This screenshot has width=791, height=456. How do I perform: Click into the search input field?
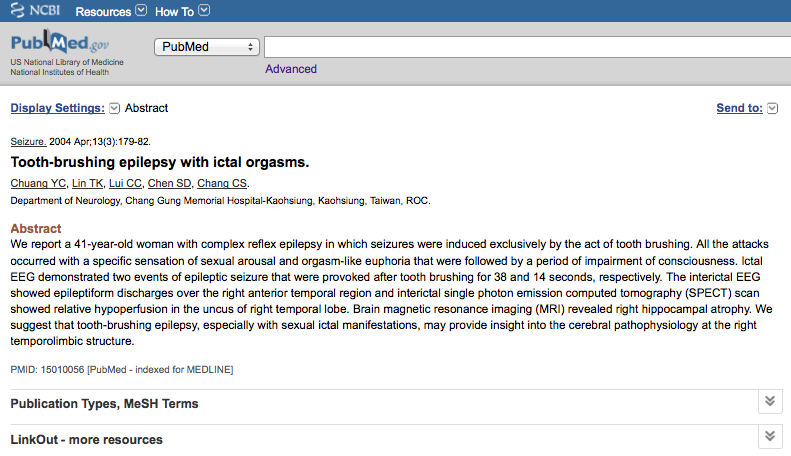coord(527,47)
